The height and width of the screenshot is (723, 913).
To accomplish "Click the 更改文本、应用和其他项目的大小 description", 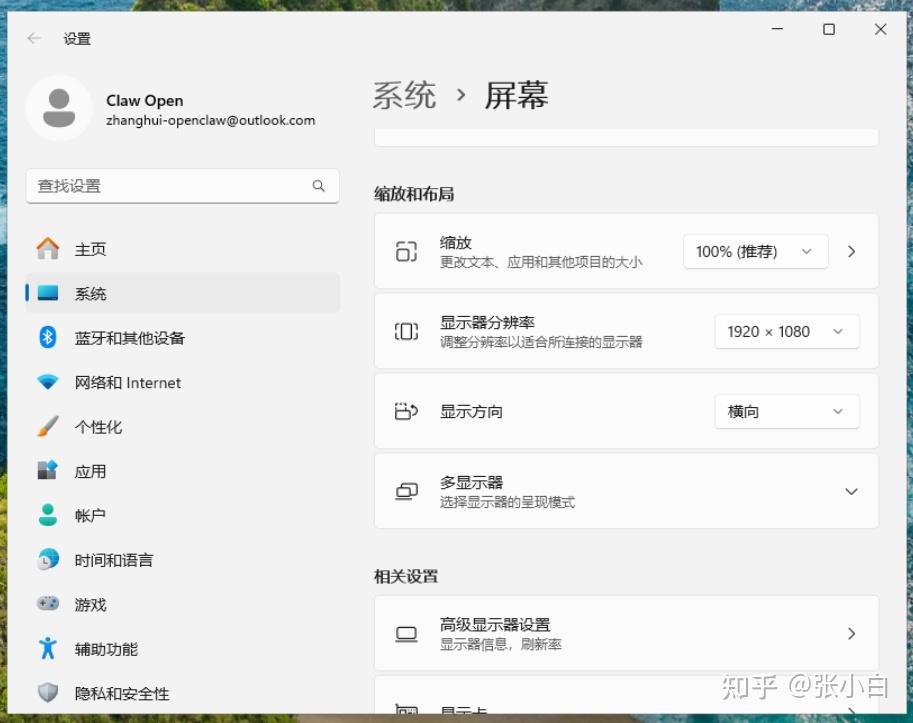I will [541, 262].
